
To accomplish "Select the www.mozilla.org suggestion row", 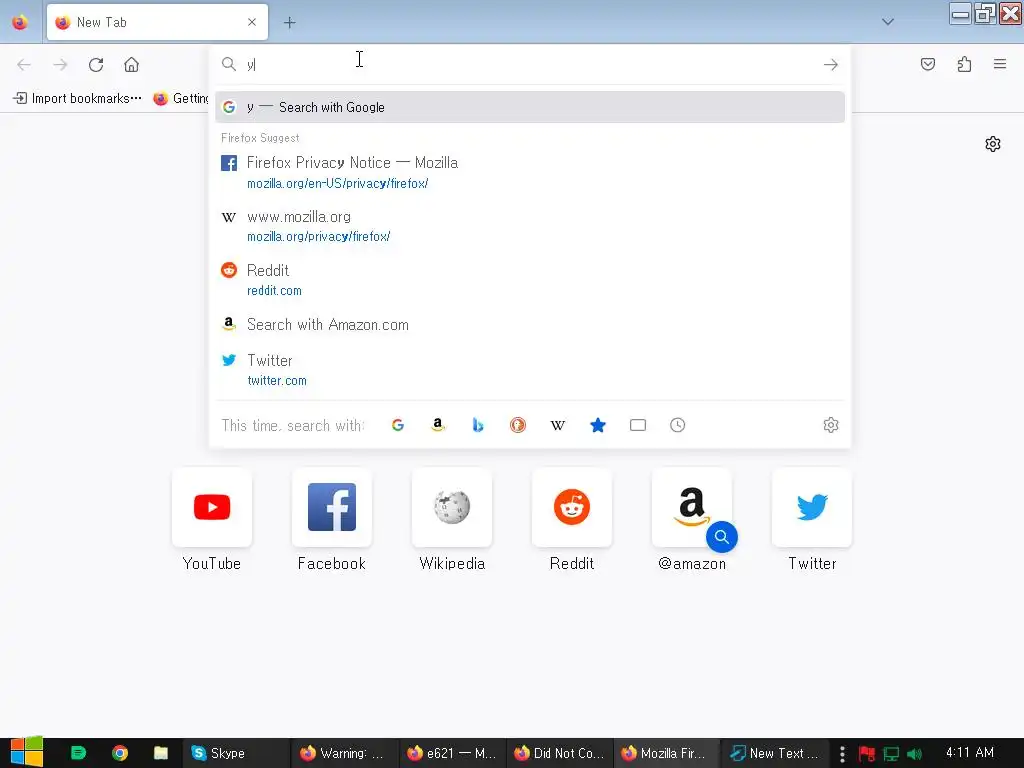I will click(x=530, y=226).
